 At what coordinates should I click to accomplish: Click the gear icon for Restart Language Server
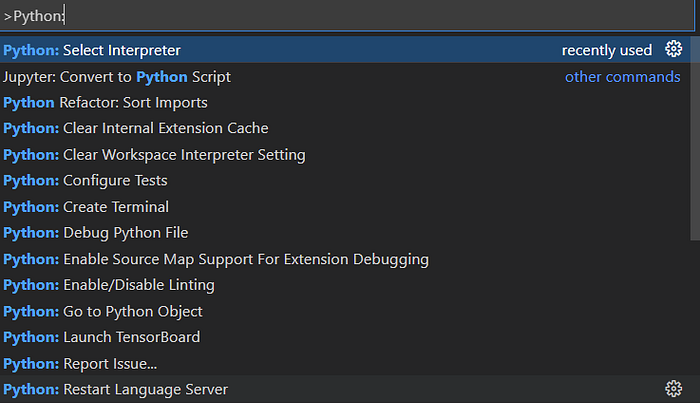673,389
